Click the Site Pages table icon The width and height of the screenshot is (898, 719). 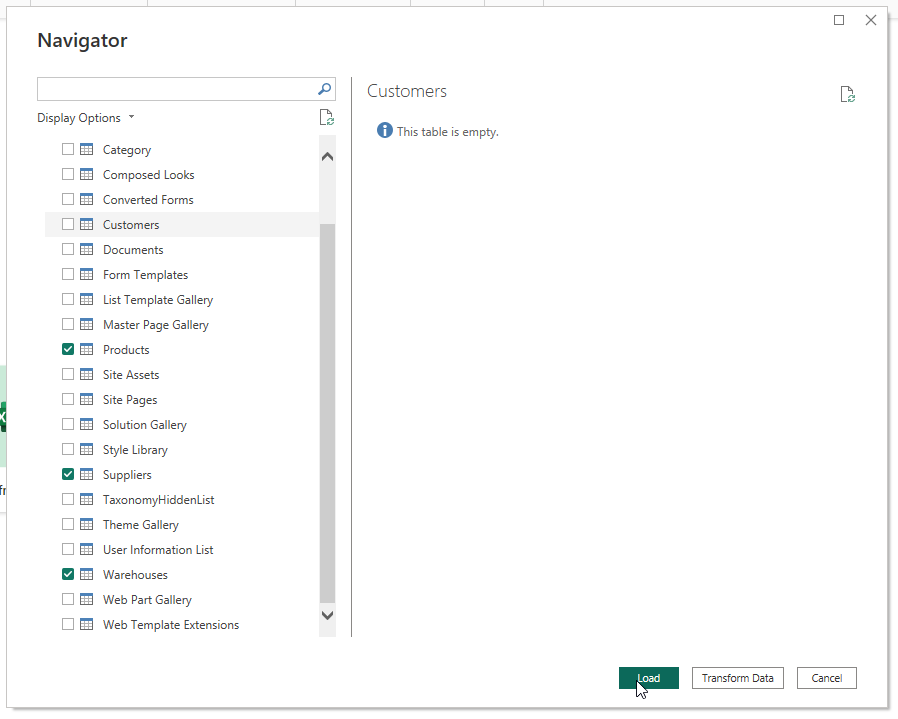coord(86,399)
